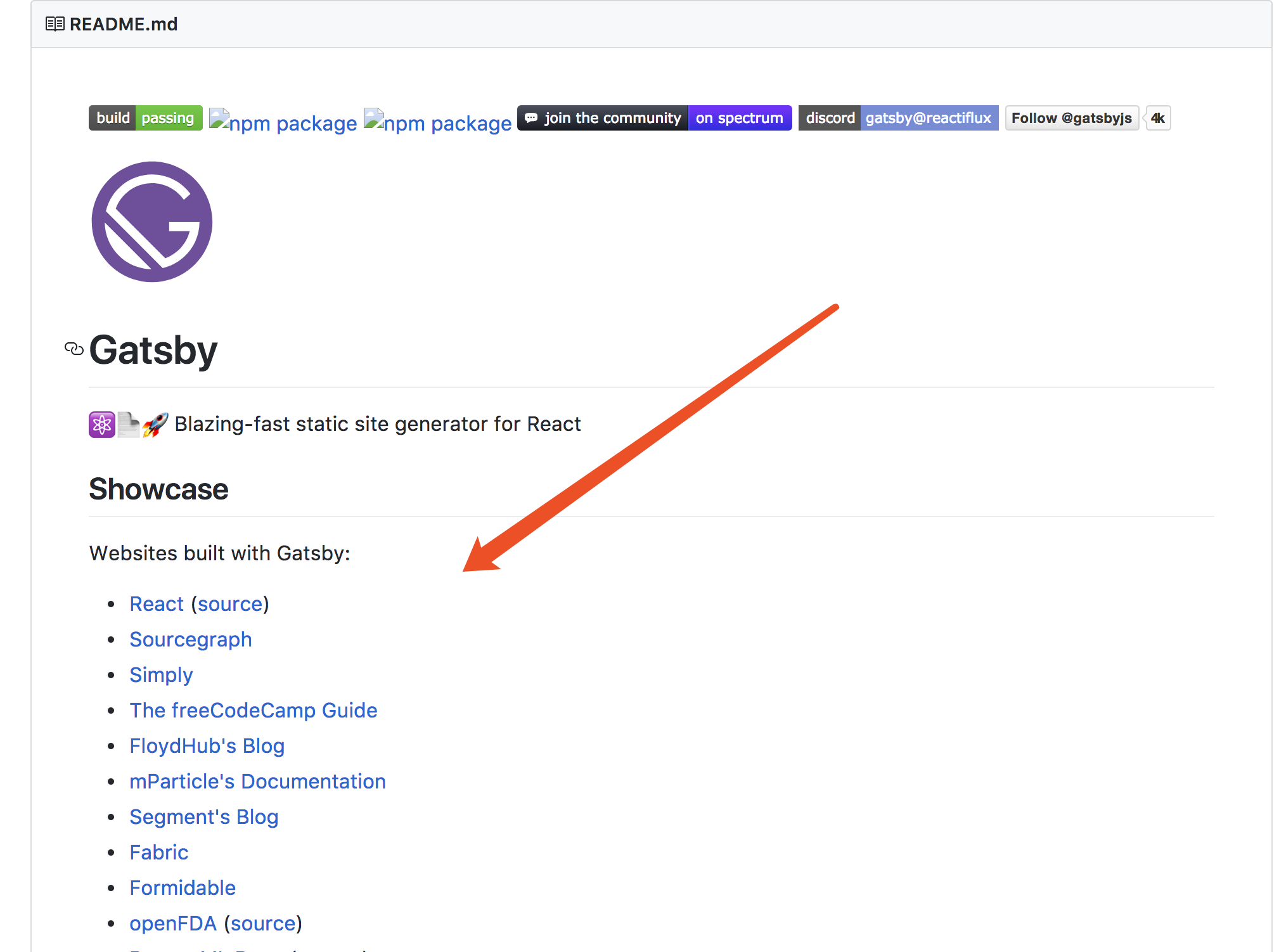Open mParticle's Documentation link
The height and width of the screenshot is (952, 1279).
pos(257,781)
